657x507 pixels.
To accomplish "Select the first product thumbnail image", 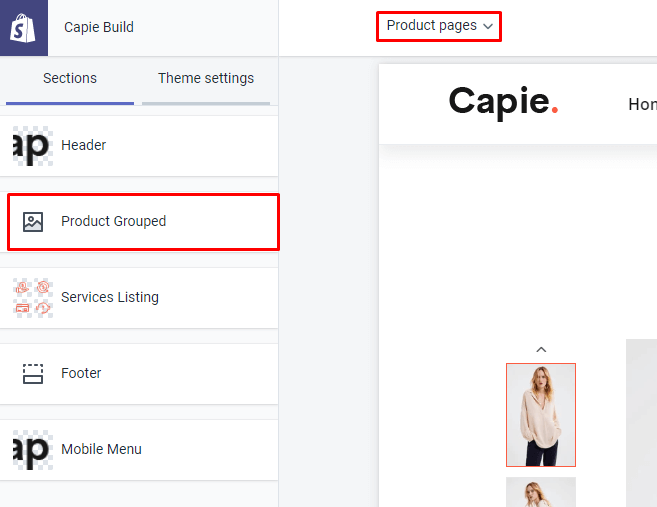I will tap(541, 415).
